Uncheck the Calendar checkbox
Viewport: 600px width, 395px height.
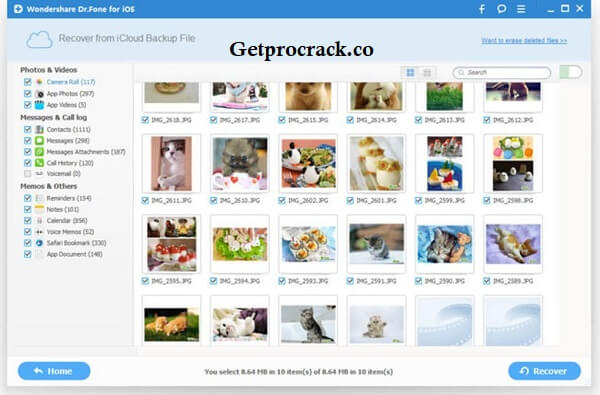pyautogui.click(x=28, y=220)
